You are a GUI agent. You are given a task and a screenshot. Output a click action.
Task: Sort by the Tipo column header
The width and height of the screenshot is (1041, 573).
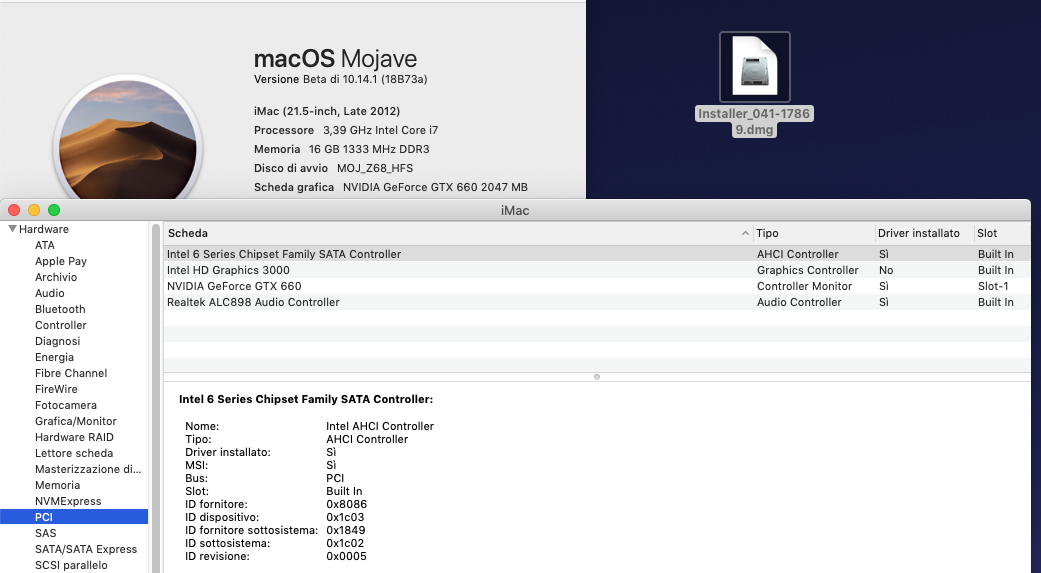coord(767,233)
